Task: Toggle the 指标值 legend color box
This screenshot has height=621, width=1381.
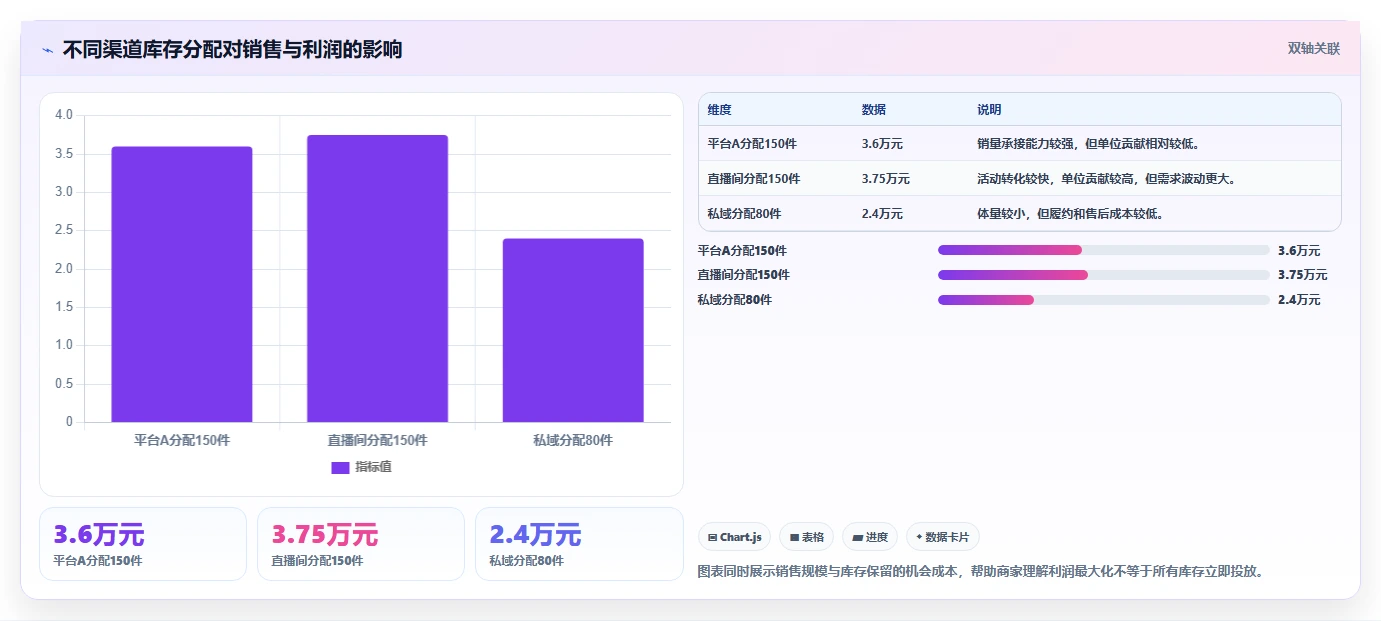Action: point(340,467)
